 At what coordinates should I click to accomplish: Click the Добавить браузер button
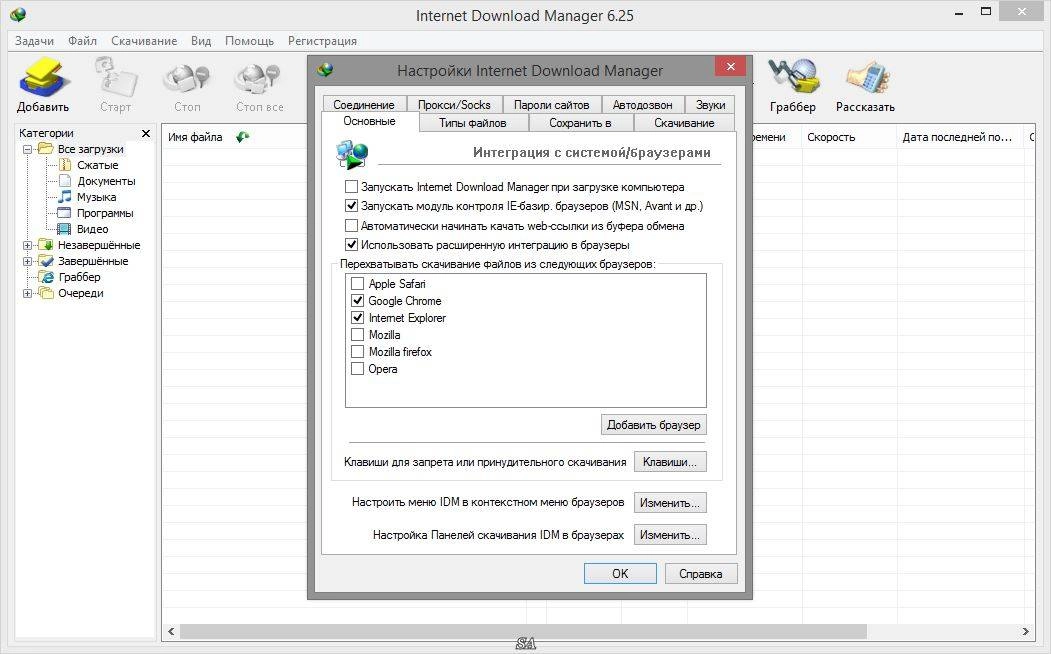click(654, 425)
